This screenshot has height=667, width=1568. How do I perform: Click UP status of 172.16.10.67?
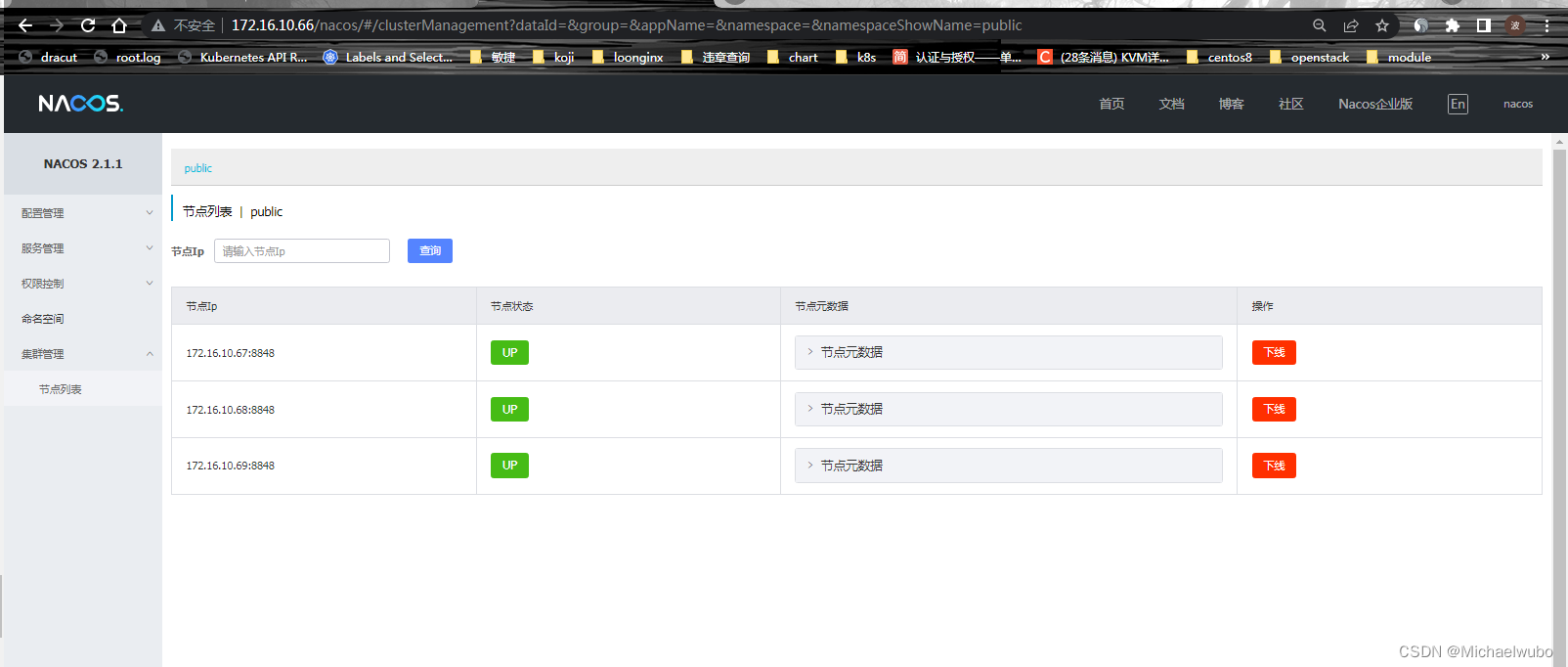(x=509, y=352)
